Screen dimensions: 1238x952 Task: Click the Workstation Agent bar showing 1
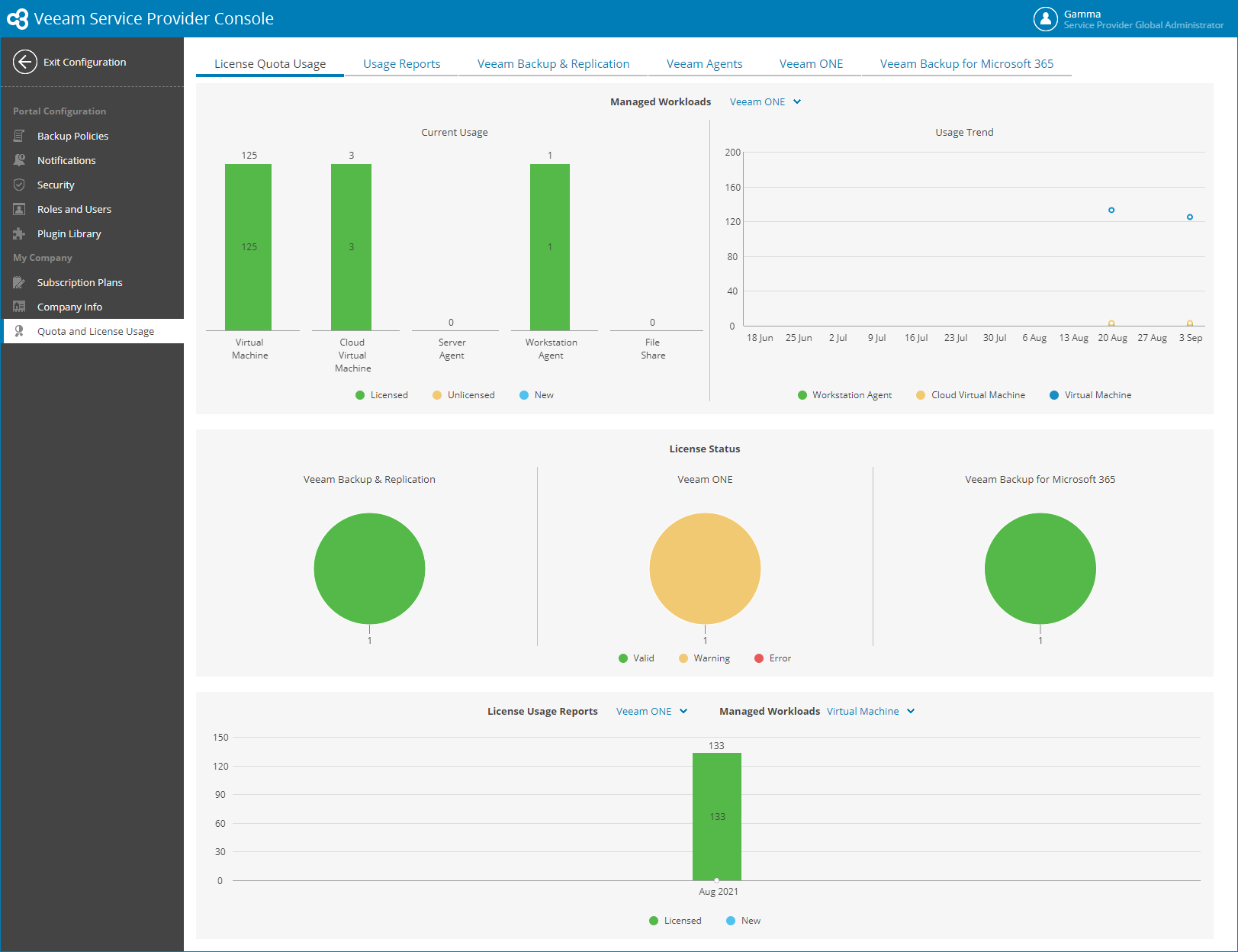pyautogui.click(x=550, y=247)
